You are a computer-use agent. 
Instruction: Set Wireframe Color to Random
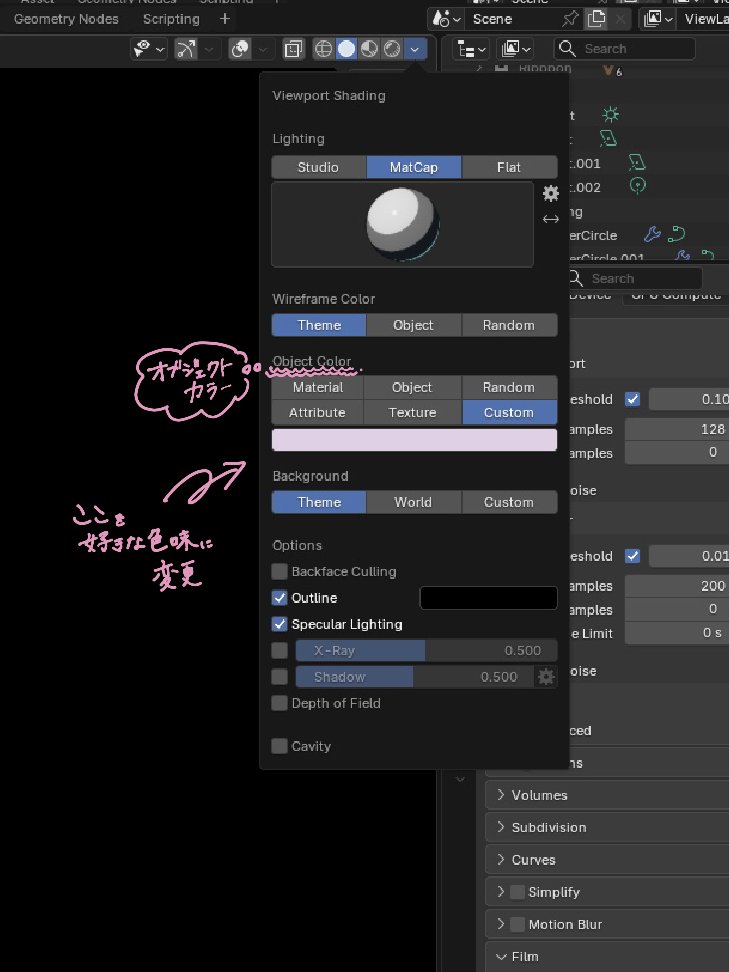coord(509,325)
